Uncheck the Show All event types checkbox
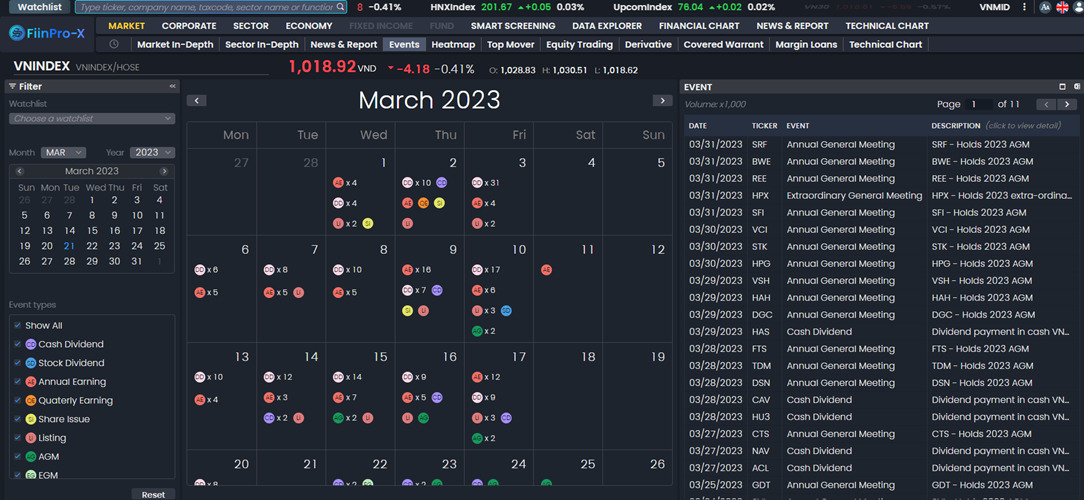 pos(17,325)
